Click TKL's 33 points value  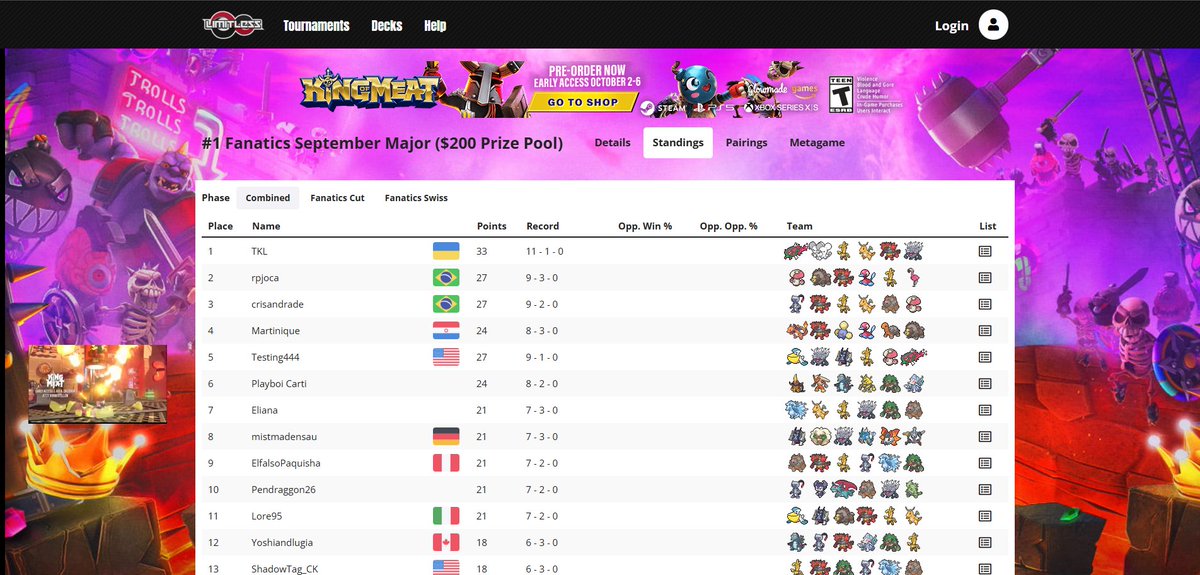[x=483, y=251]
